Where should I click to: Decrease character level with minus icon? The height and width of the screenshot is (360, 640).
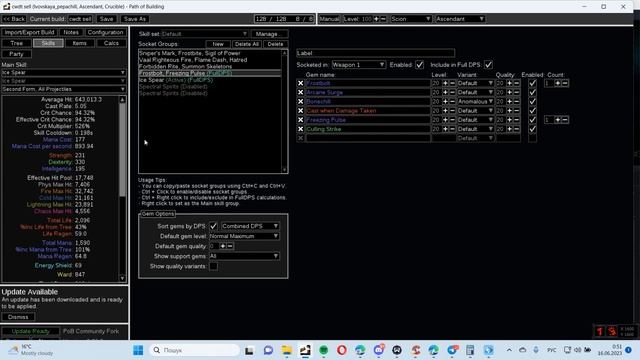click(383, 19)
